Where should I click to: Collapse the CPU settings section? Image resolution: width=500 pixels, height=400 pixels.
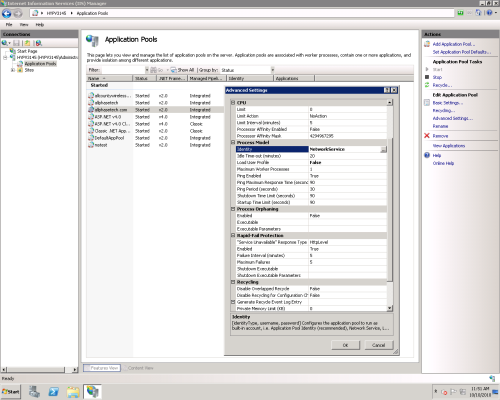pos(233,103)
